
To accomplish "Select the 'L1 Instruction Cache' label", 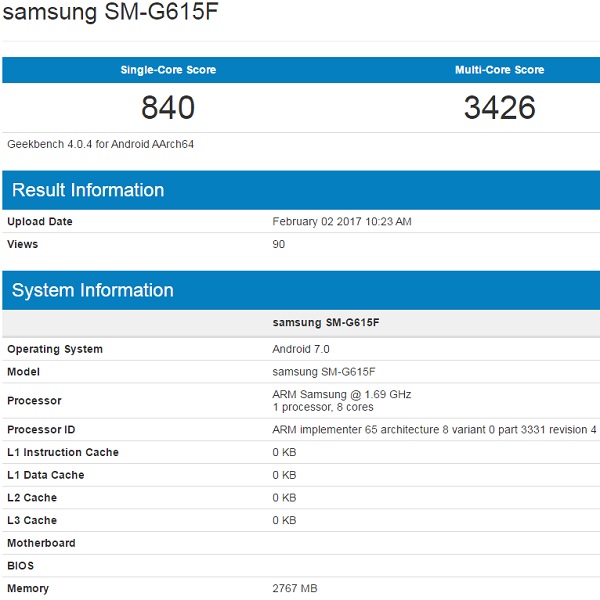I will 63,452.
